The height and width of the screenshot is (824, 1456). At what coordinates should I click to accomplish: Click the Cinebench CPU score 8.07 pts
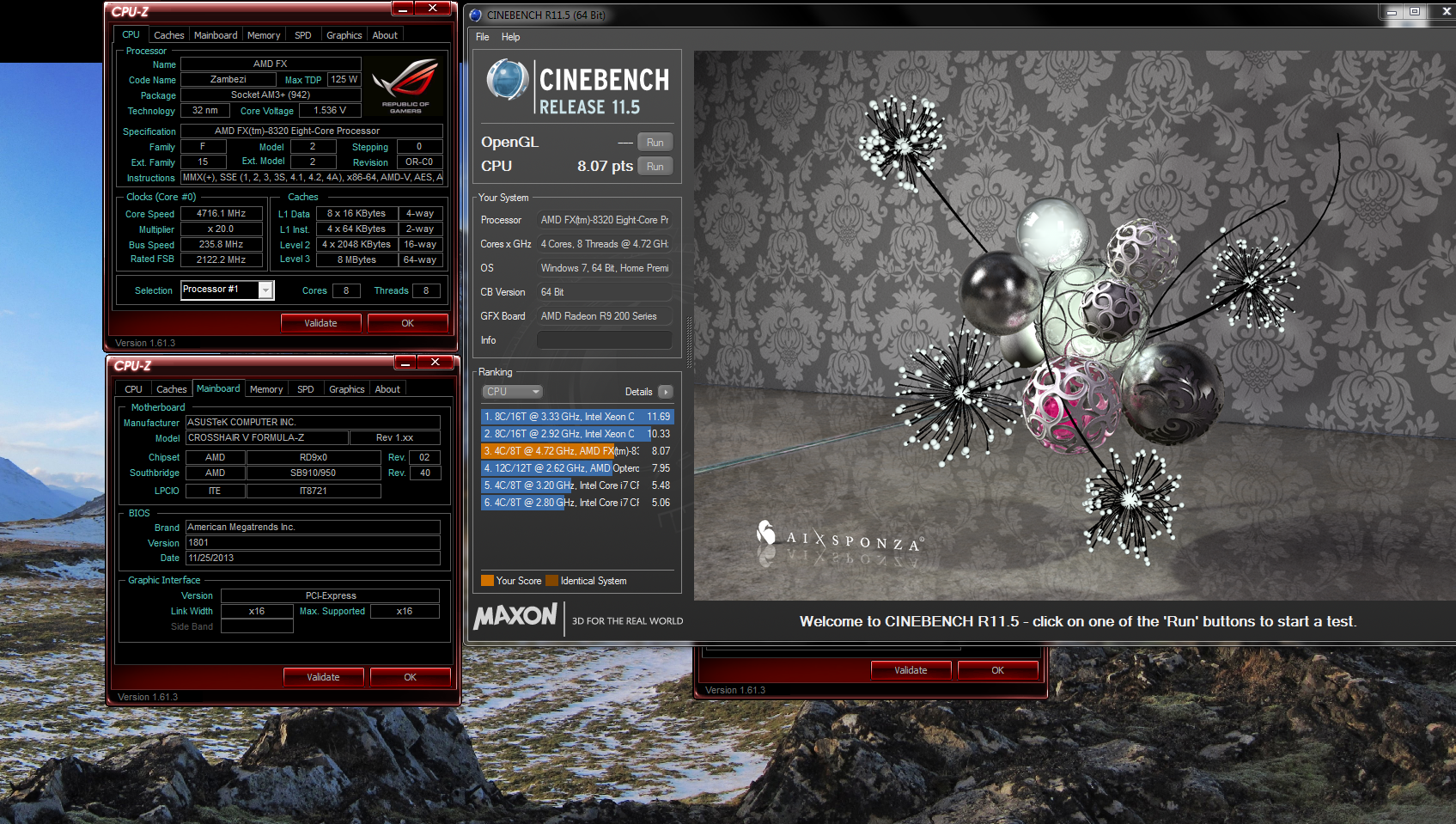coord(605,166)
